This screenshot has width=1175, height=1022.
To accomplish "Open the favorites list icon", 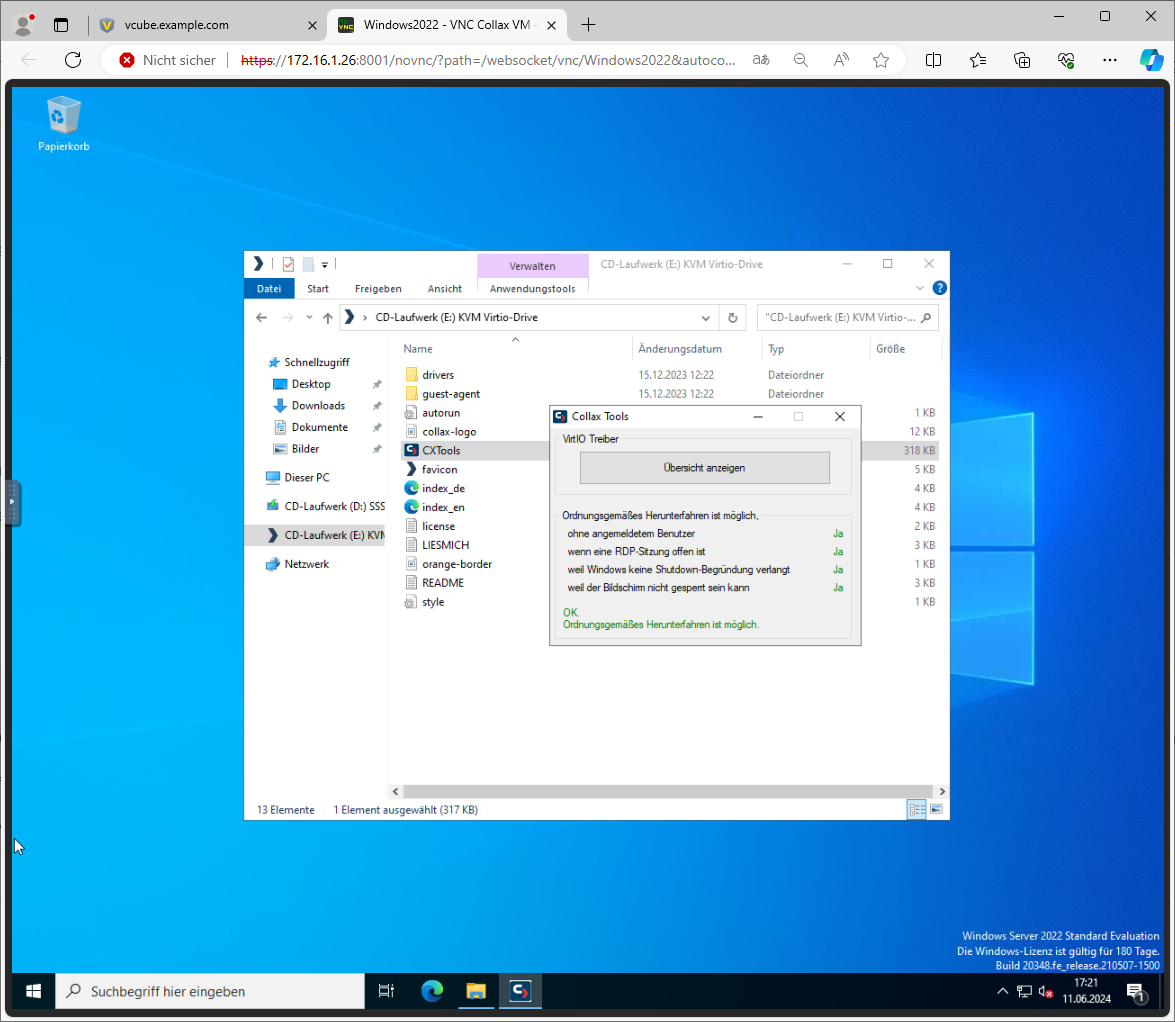I will tap(977, 60).
